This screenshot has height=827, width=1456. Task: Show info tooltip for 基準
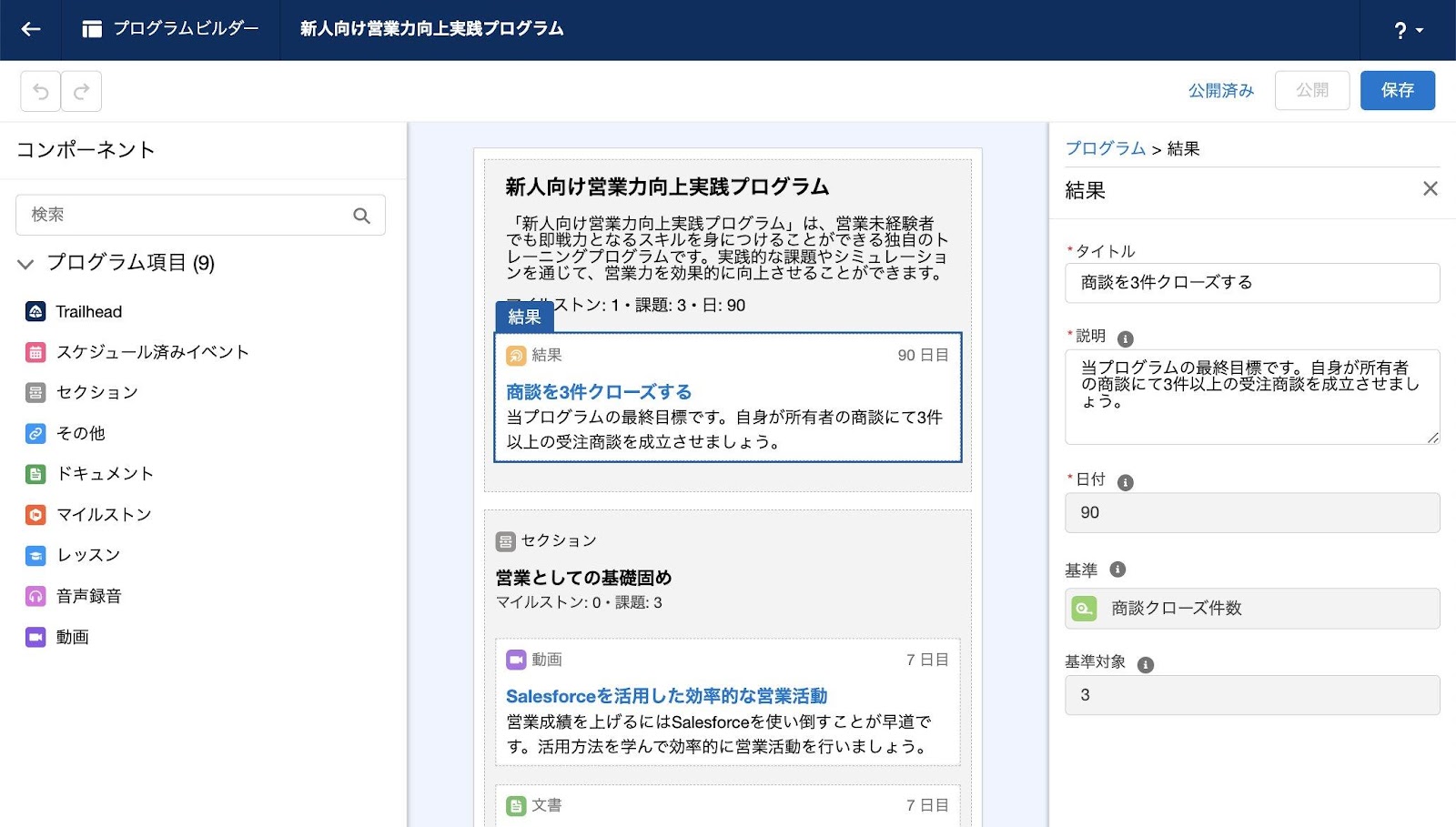[1117, 570]
